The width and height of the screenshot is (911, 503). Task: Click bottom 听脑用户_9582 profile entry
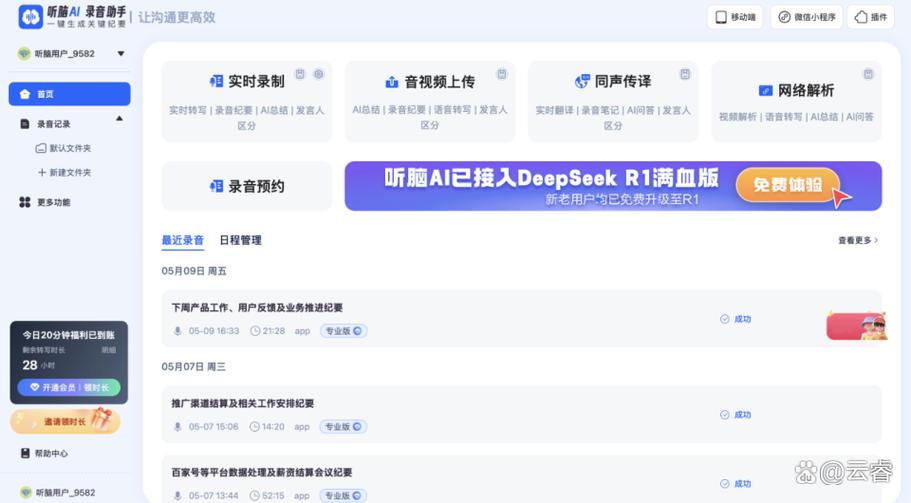pyautogui.click(x=58, y=493)
